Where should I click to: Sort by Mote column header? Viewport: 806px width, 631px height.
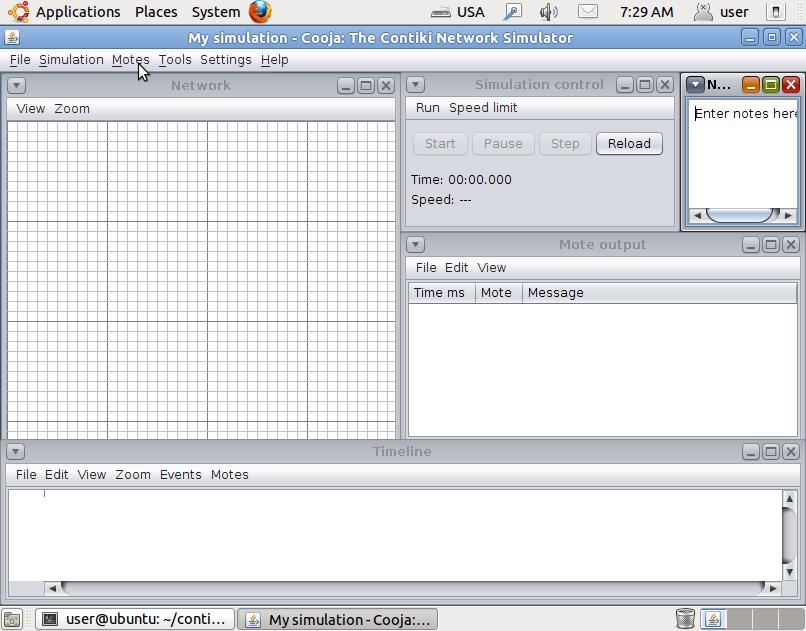coord(499,293)
